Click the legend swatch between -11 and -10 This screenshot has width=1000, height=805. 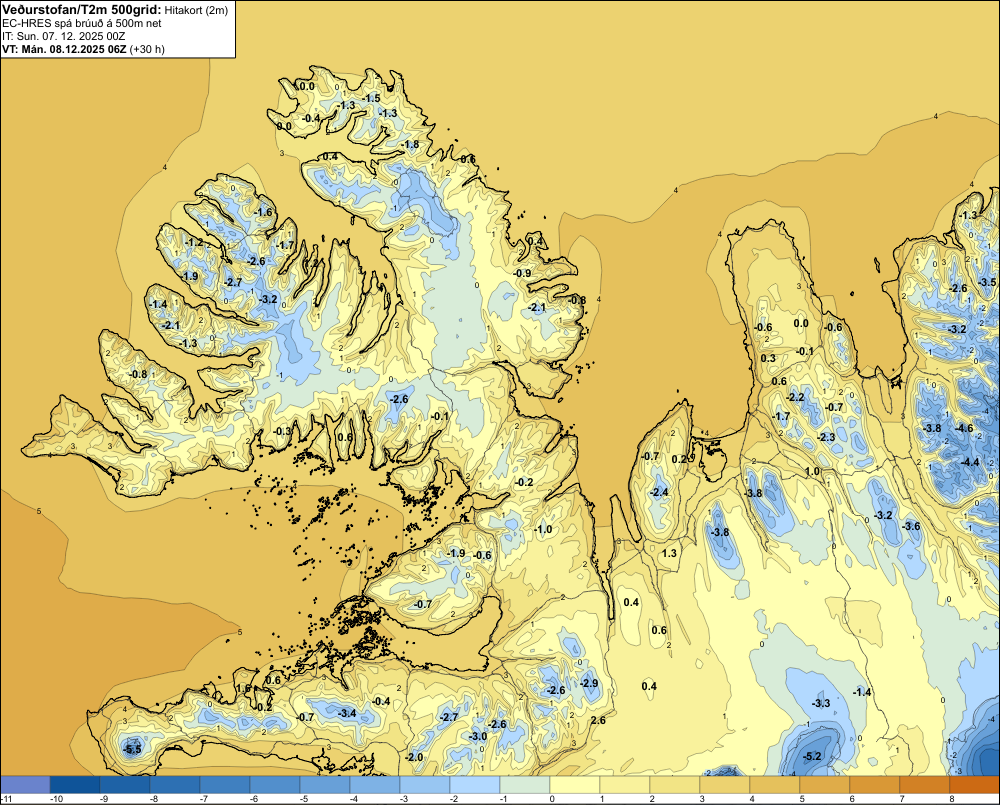(x=25, y=784)
